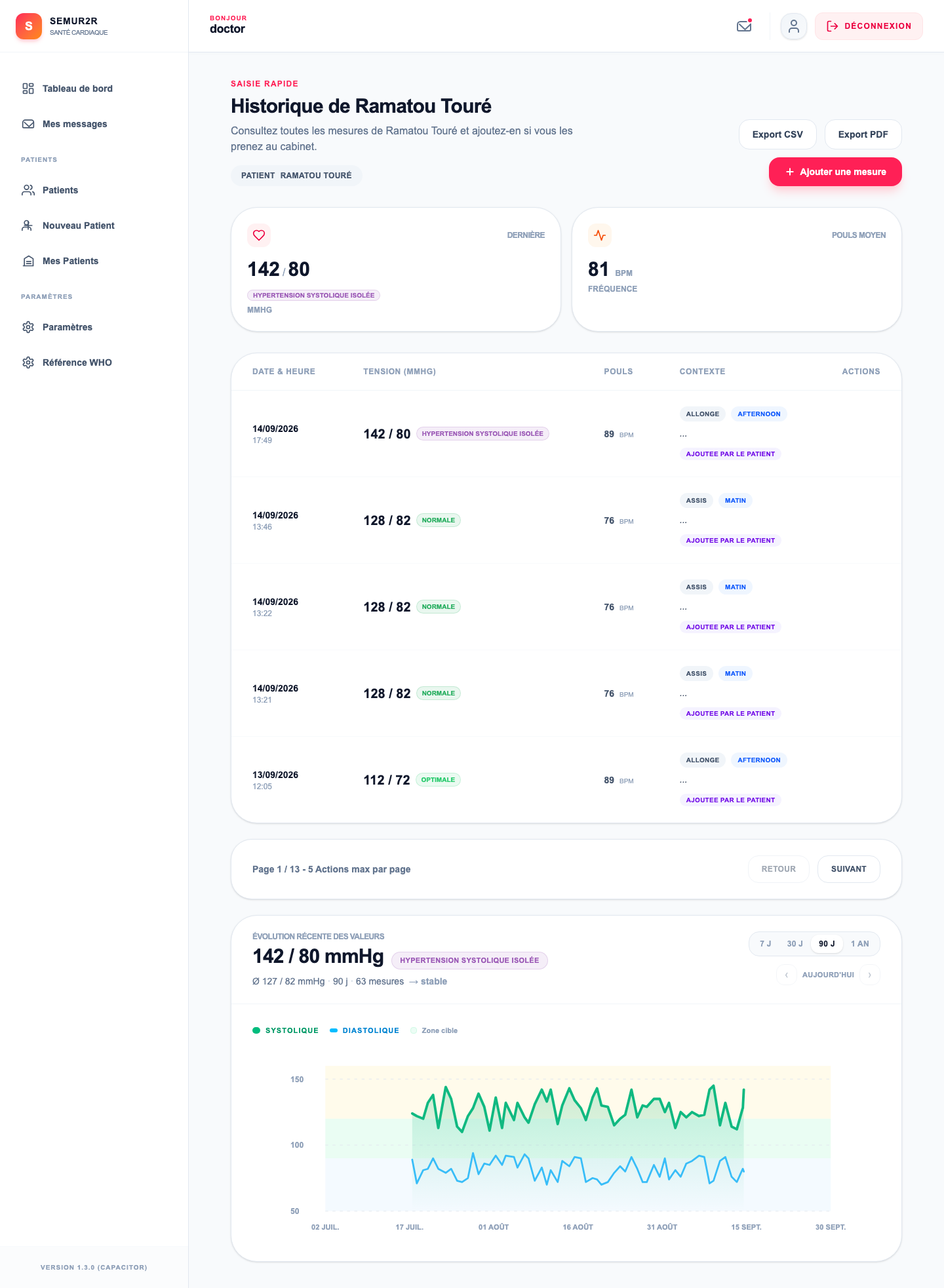Click Ajouter une mesure button
944x1288 pixels.
click(835, 172)
